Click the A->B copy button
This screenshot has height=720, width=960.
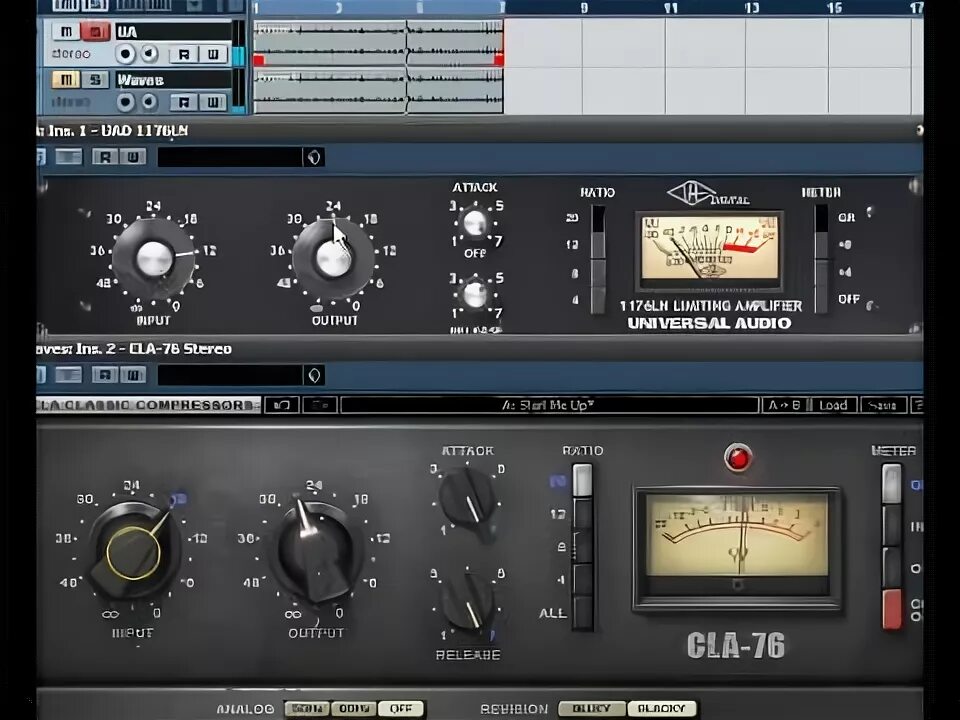pos(784,405)
